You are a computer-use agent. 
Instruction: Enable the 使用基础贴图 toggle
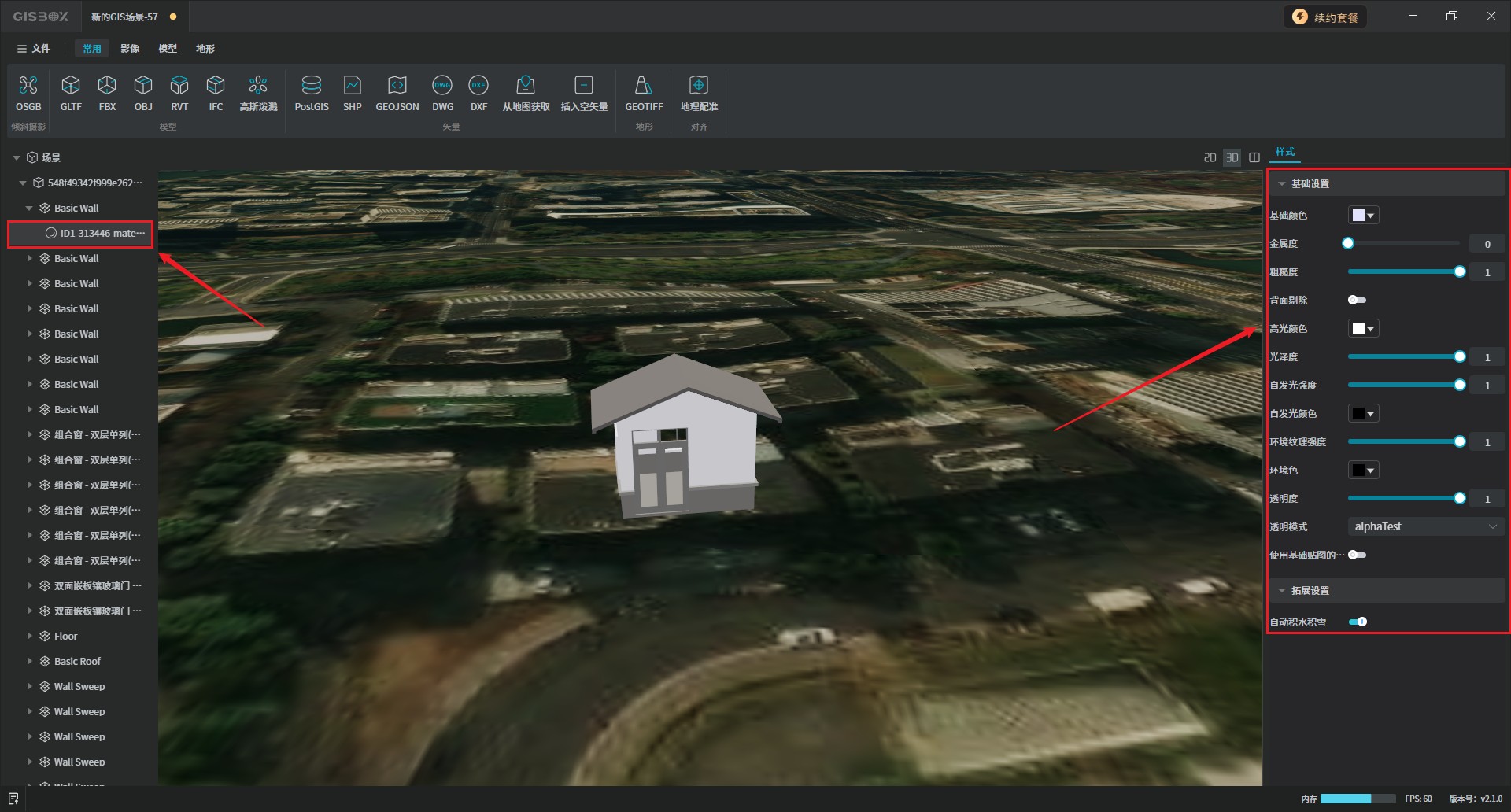pos(1357,555)
